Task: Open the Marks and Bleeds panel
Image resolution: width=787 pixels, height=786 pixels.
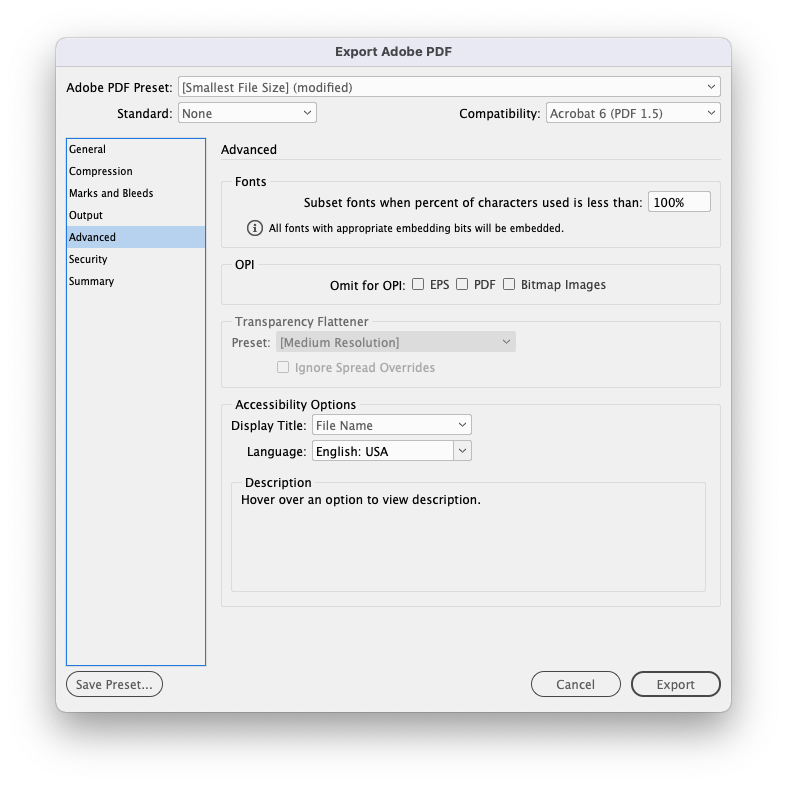Action: pyautogui.click(x=136, y=193)
